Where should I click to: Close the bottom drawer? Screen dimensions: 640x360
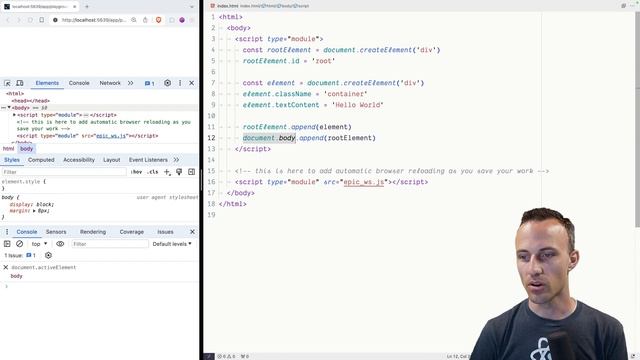[192, 231]
